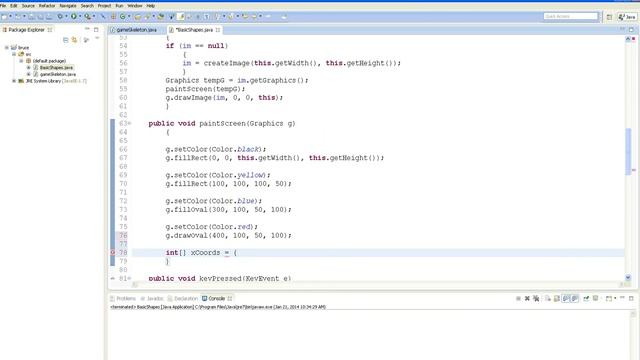640x360 pixels.
Task: Open the Refactor menu
Action: pyautogui.click(x=47, y=6)
